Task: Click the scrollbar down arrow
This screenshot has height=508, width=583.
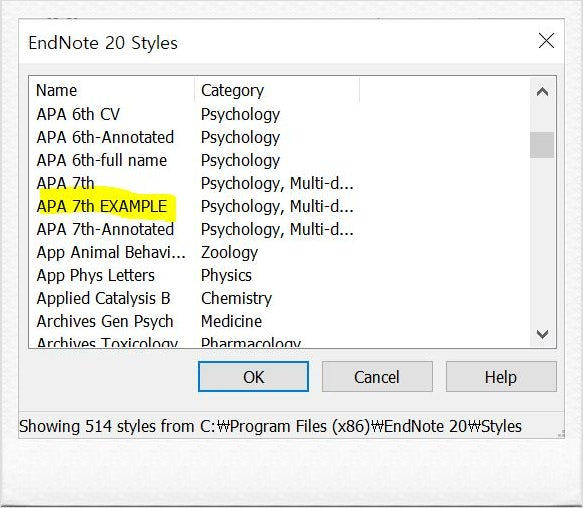Action: pos(542,334)
